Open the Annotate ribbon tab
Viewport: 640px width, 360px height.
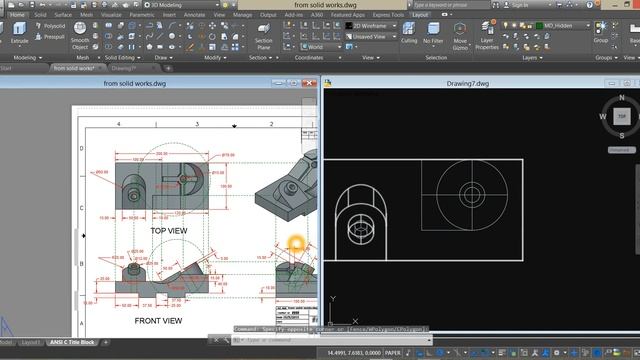click(194, 15)
